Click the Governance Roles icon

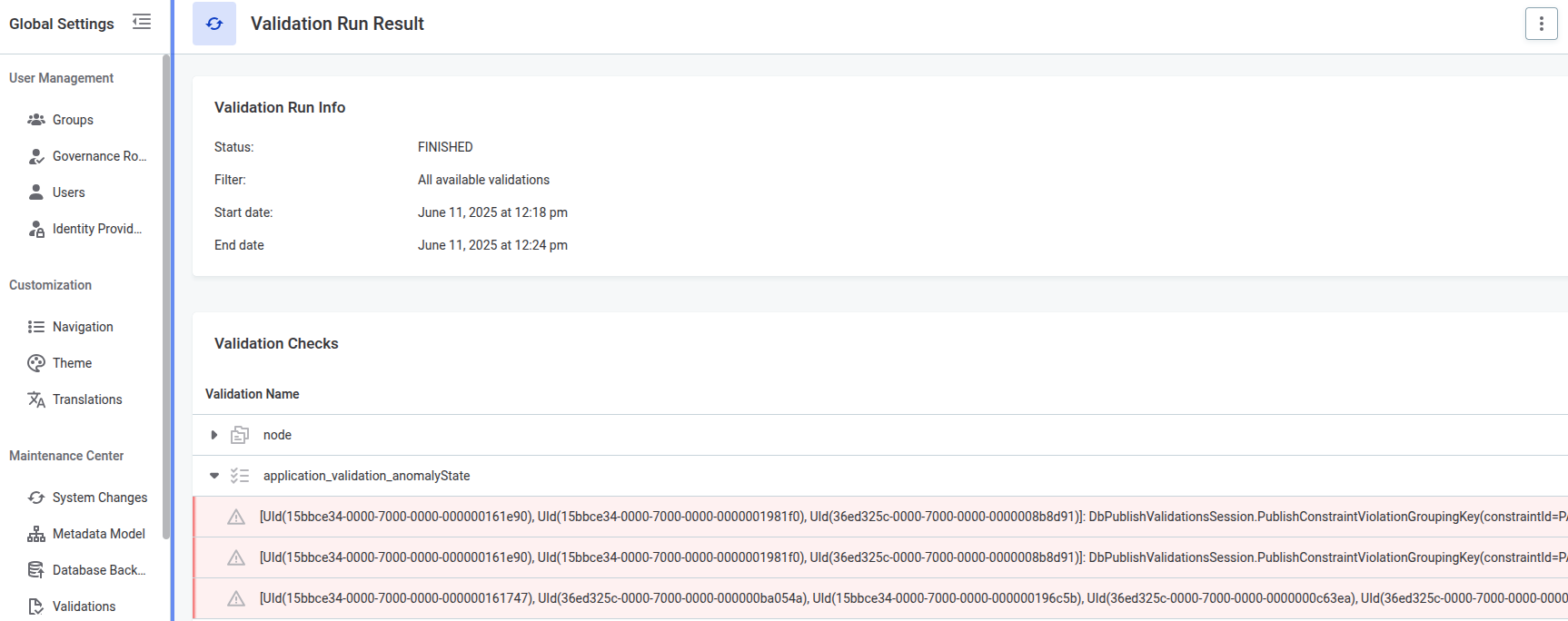tap(36, 156)
